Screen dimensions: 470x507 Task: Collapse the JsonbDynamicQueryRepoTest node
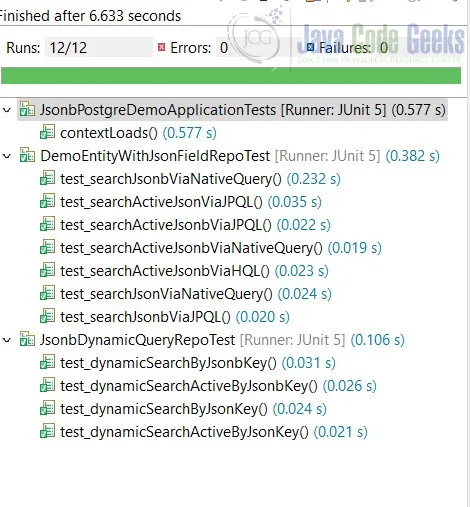tap(7, 340)
